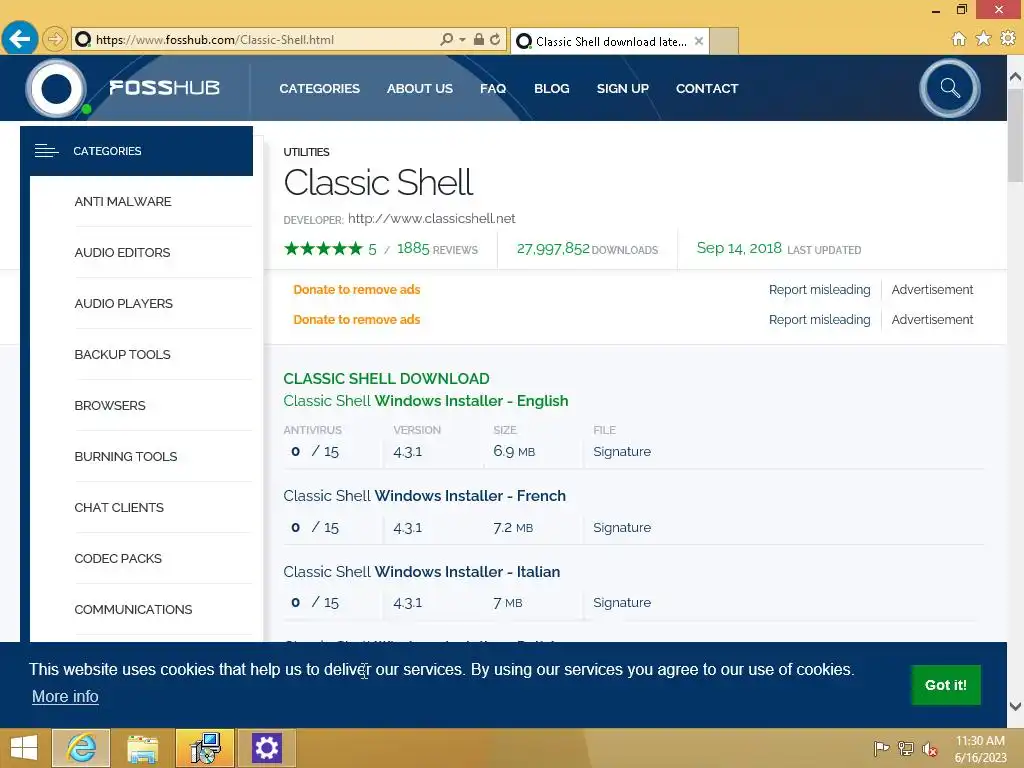Open Internet Explorer from taskbar
This screenshot has width=1024, height=768.
pos(81,748)
